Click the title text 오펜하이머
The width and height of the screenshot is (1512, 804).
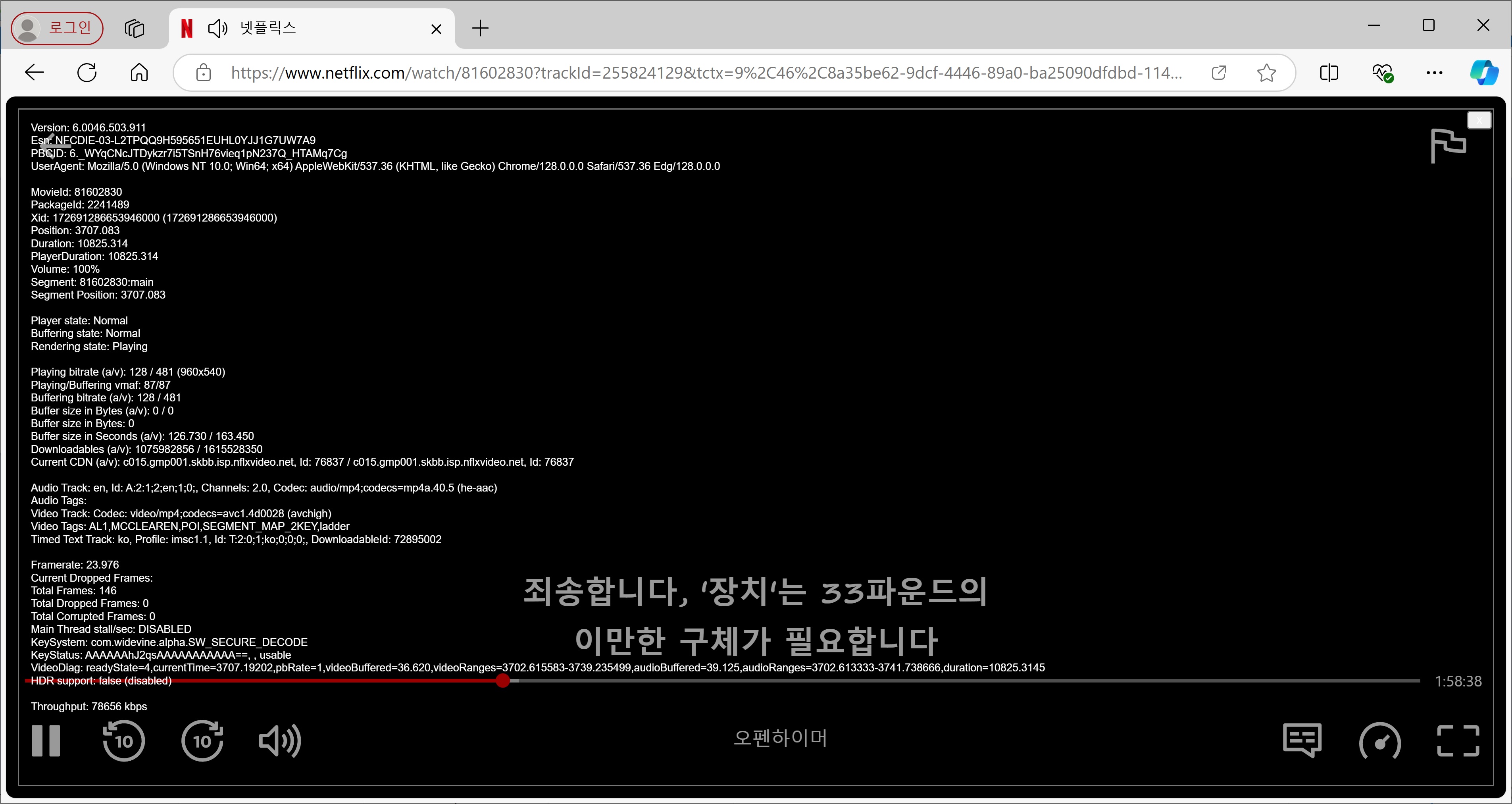[x=780, y=738]
